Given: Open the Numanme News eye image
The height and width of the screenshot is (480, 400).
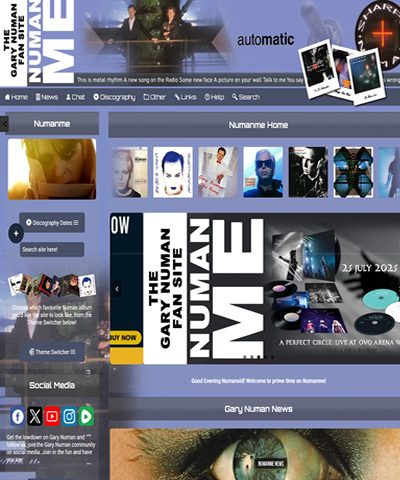Looking at the screenshot, I should point(255,454).
